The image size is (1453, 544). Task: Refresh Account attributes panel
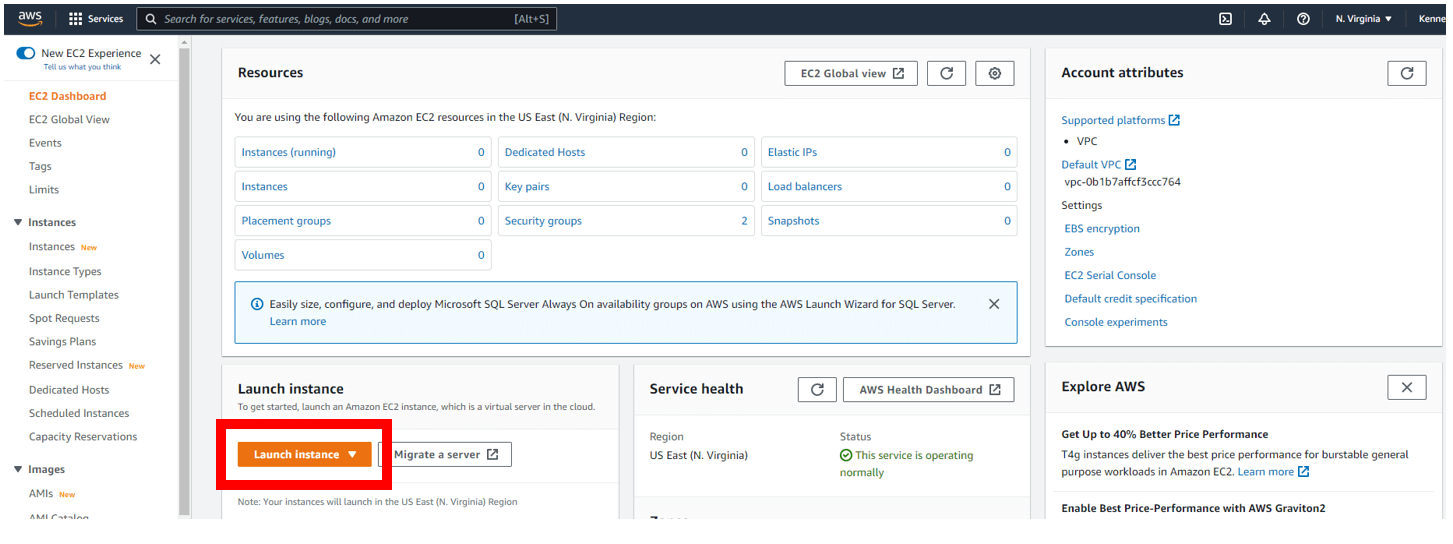click(x=1406, y=73)
